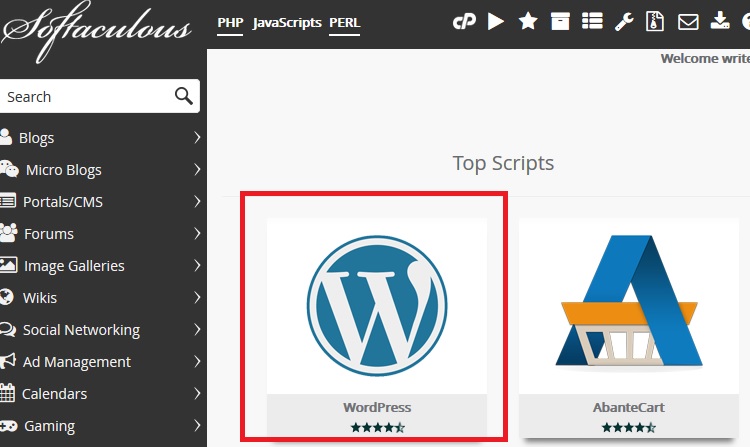Click the Show Demos play icon
The image size is (750, 447).
click(496, 22)
